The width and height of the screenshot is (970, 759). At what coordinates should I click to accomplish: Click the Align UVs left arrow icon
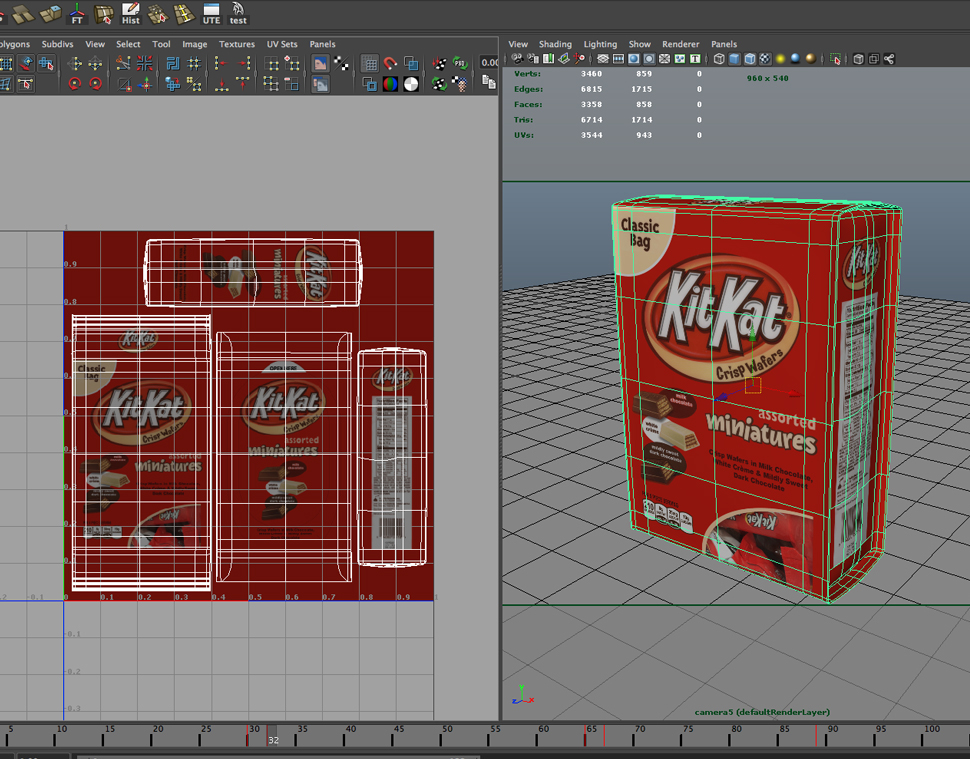click(x=220, y=63)
